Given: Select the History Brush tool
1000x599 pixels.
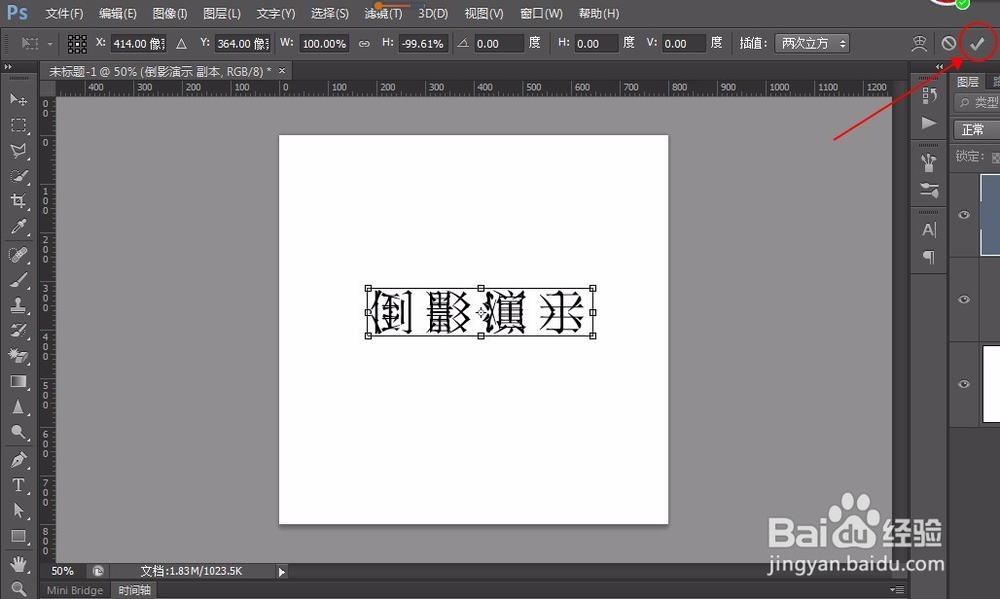Looking at the screenshot, I should click(x=18, y=330).
